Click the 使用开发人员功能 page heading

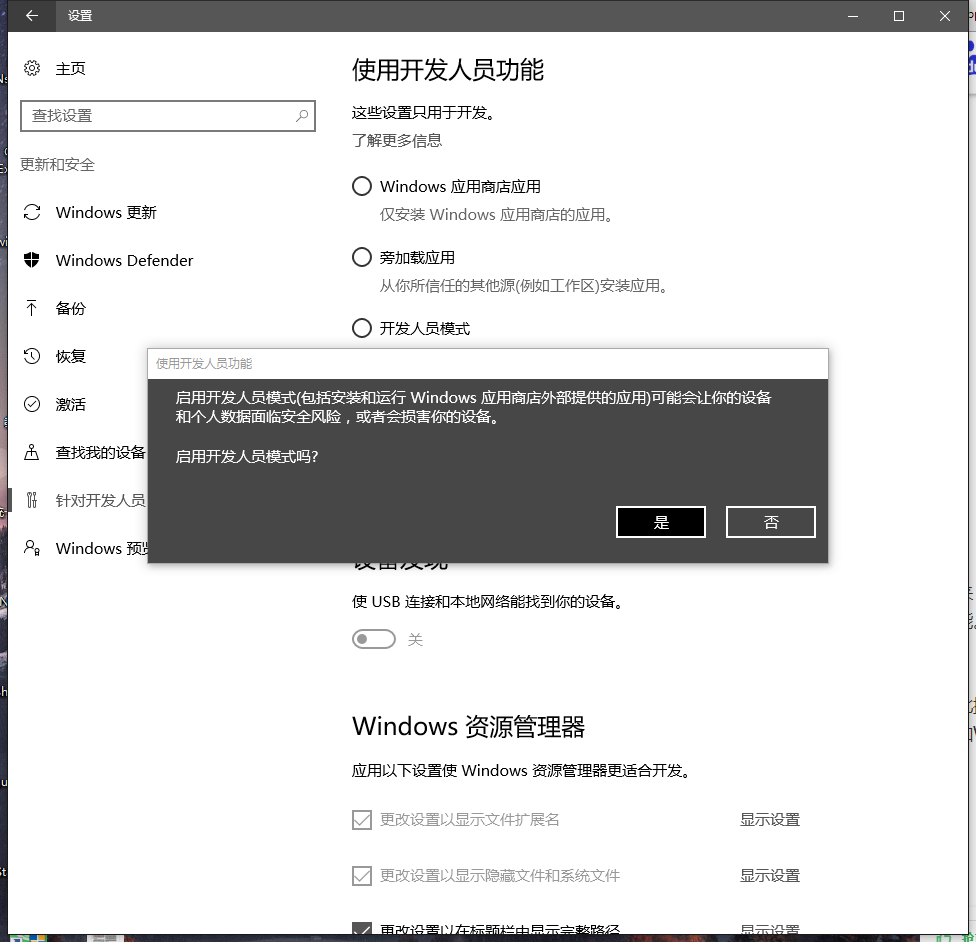click(448, 70)
